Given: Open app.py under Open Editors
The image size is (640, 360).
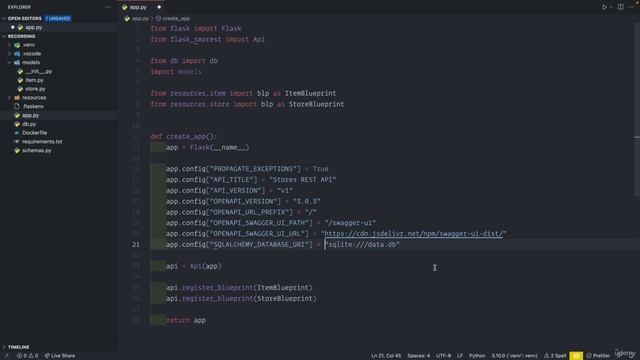Looking at the screenshot, I should 33,27.
